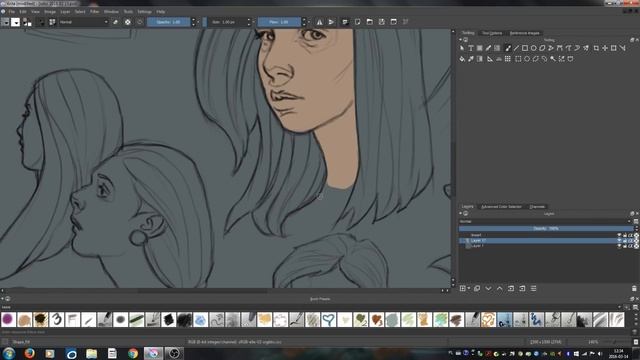Toggle horizontal mirror mode in toolbar
The height and width of the screenshot is (360, 640).
pyautogui.click(x=320, y=22)
